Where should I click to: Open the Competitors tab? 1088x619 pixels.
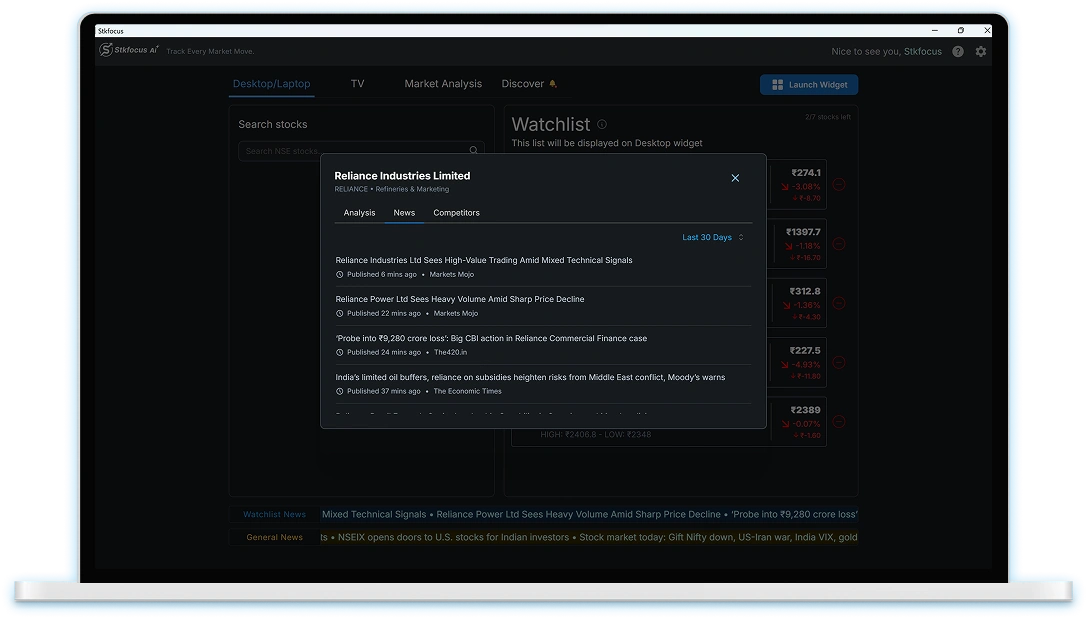[x=456, y=213]
